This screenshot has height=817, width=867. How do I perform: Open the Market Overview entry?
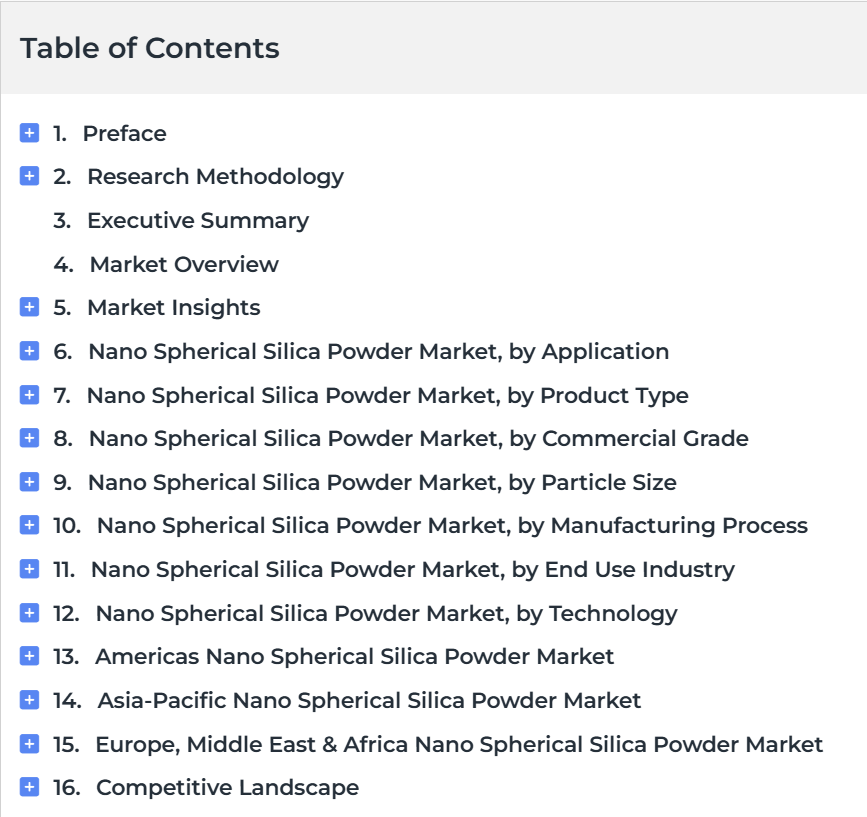tap(184, 264)
